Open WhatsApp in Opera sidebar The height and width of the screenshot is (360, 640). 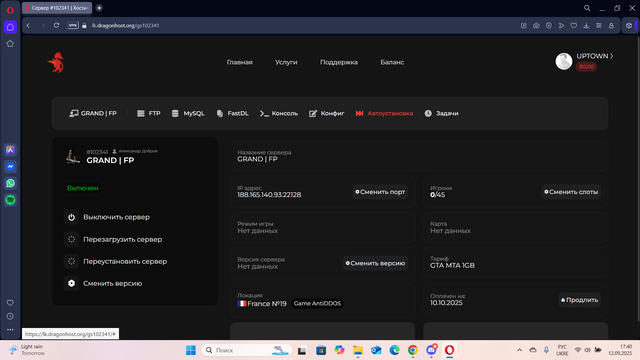[10, 183]
